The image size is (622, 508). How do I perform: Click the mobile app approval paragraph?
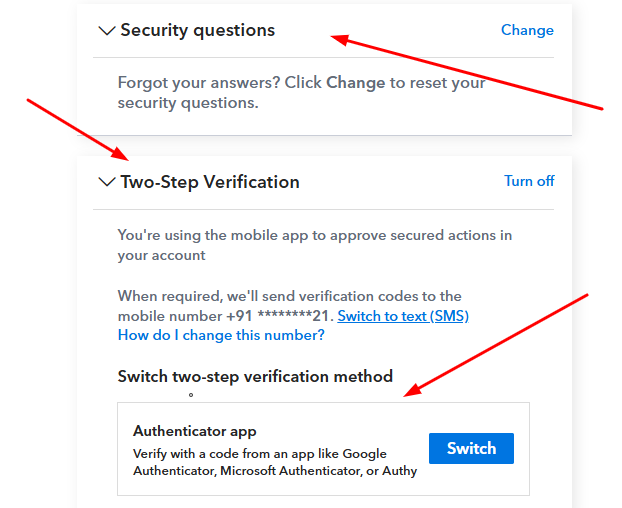pyautogui.click(x=315, y=245)
